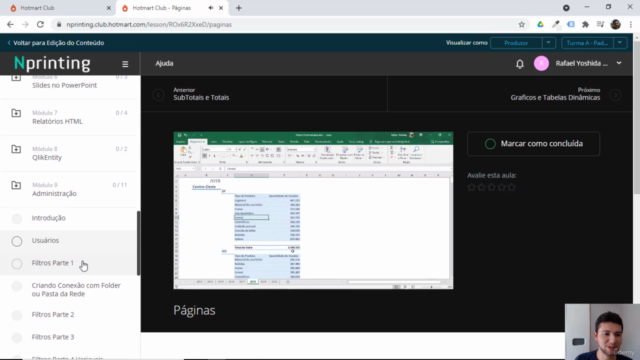Rate the lesson five stars
The image size is (640, 360).
tap(511, 187)
